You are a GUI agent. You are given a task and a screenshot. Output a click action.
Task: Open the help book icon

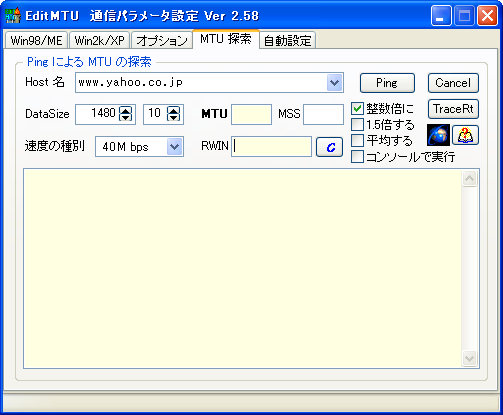(x=465, y=135)
